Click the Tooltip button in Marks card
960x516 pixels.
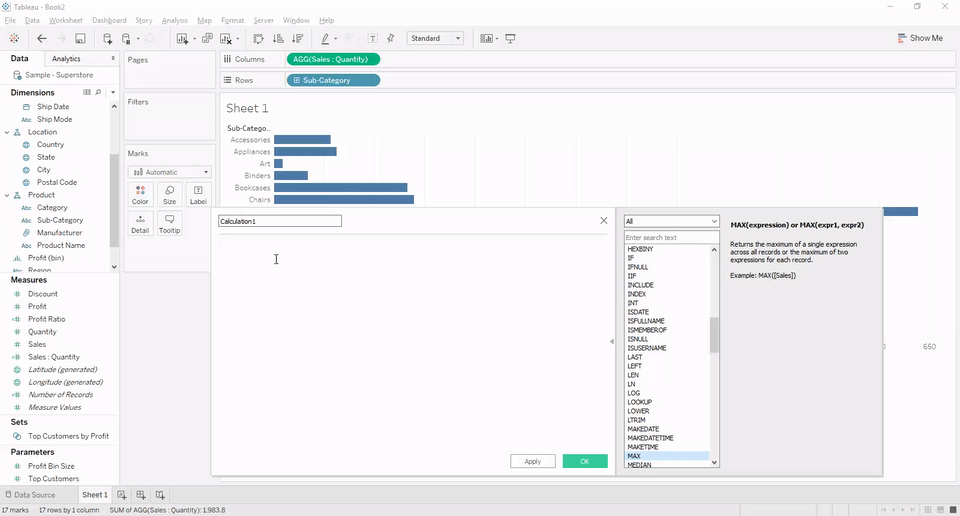(x=169, y=223)
